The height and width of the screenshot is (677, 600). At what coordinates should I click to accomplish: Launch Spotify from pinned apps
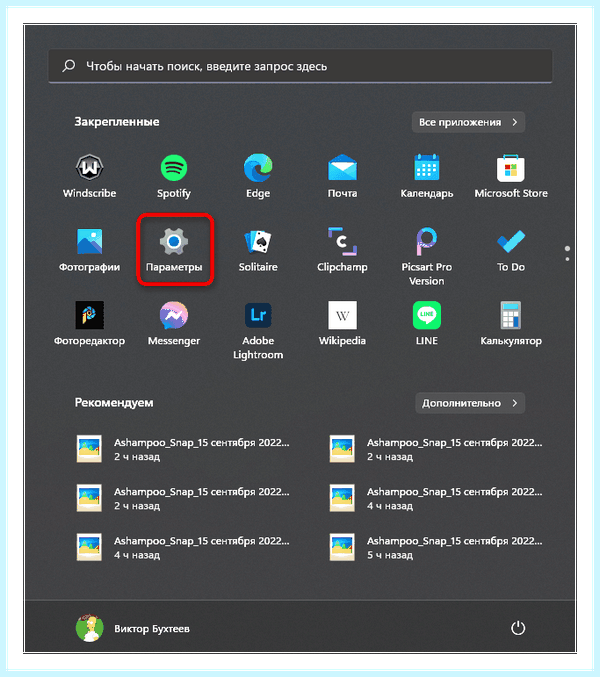point(174,176)
